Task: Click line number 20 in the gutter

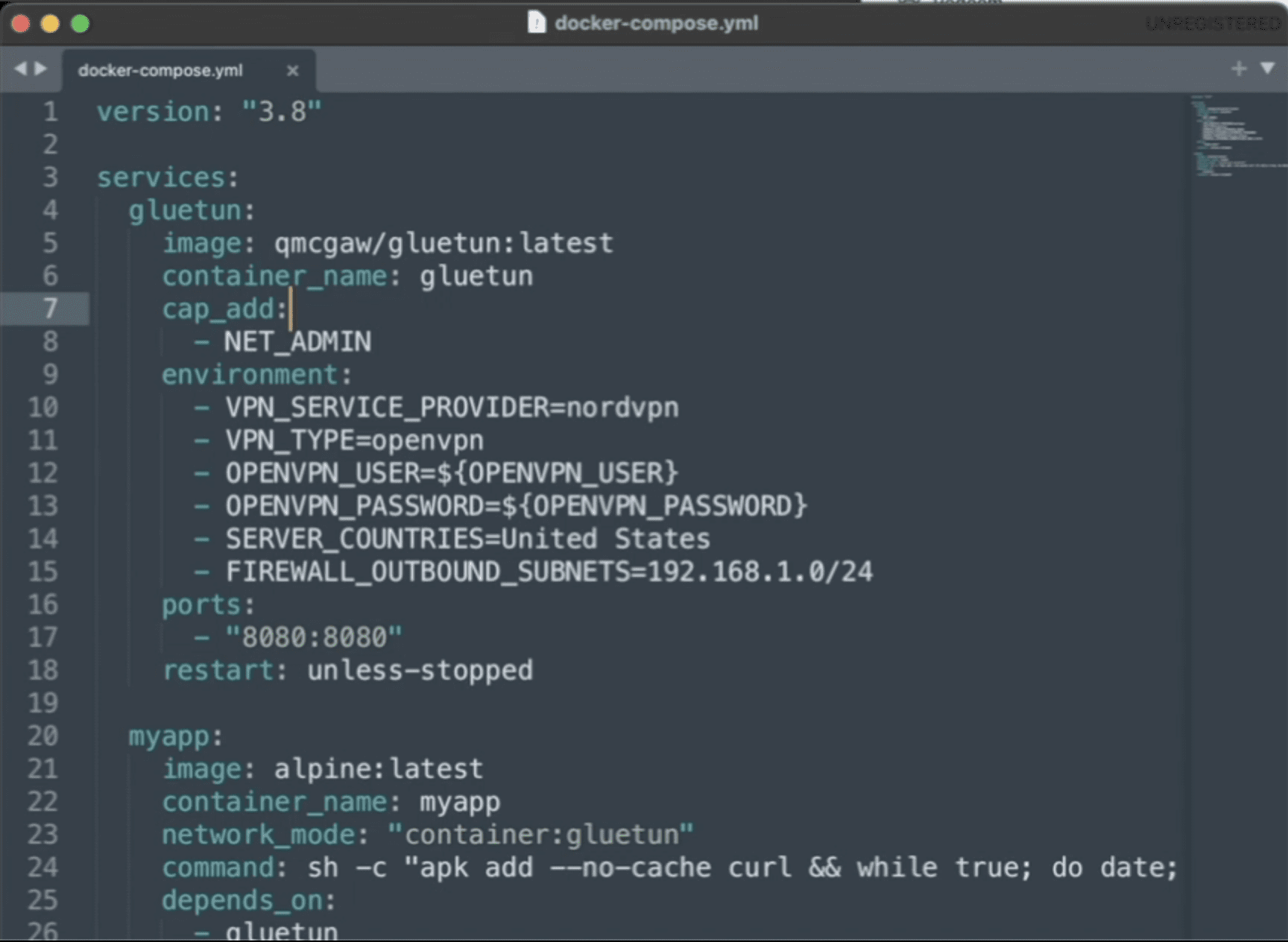Action: pyautogui.click(x=43, y=736)
